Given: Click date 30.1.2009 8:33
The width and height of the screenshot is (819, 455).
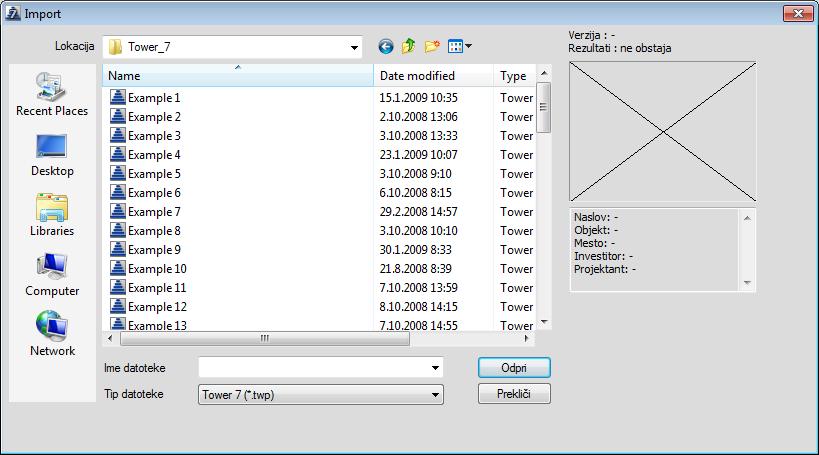Looking at the screenshot, I should [x=415, y=250].
